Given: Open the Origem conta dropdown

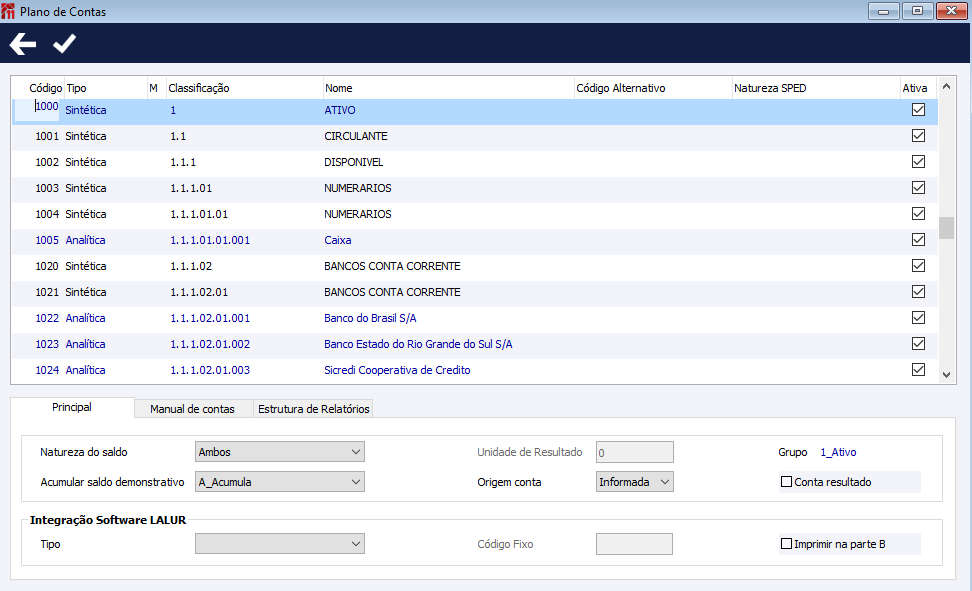Looking at the screenshot, I should click(x=635, y=482).
